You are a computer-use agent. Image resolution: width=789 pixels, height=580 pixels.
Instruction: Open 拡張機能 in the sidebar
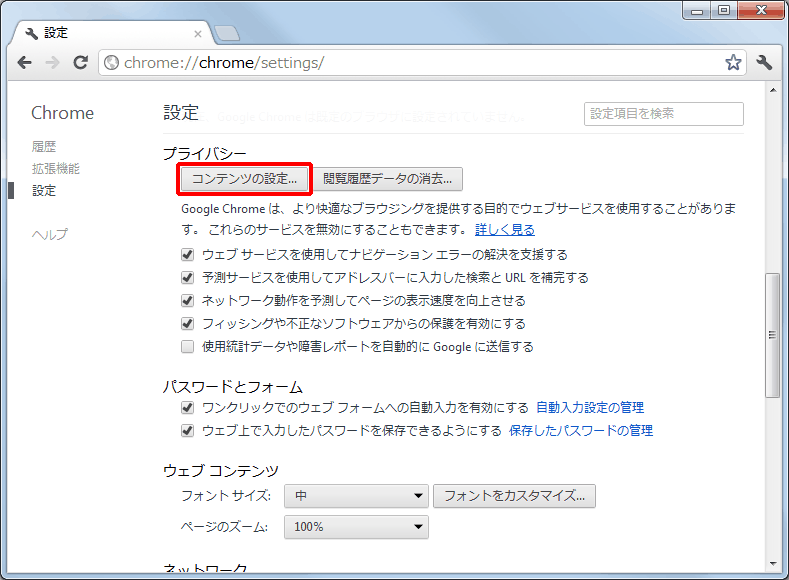[x=56, y=169]
